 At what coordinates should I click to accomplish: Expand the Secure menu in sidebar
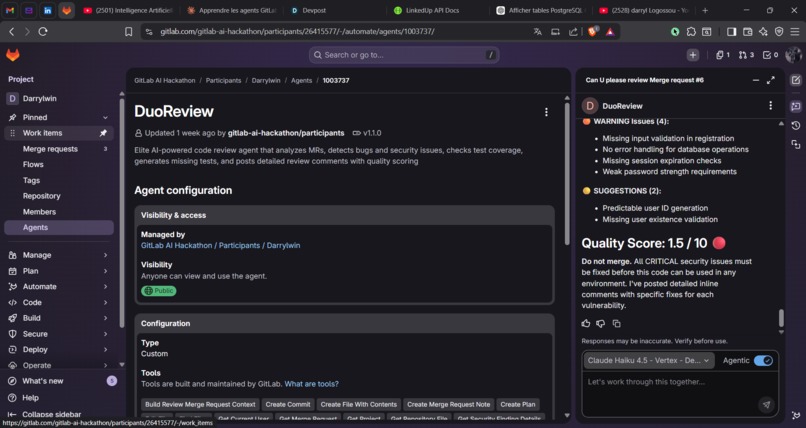tap(59, 333)
